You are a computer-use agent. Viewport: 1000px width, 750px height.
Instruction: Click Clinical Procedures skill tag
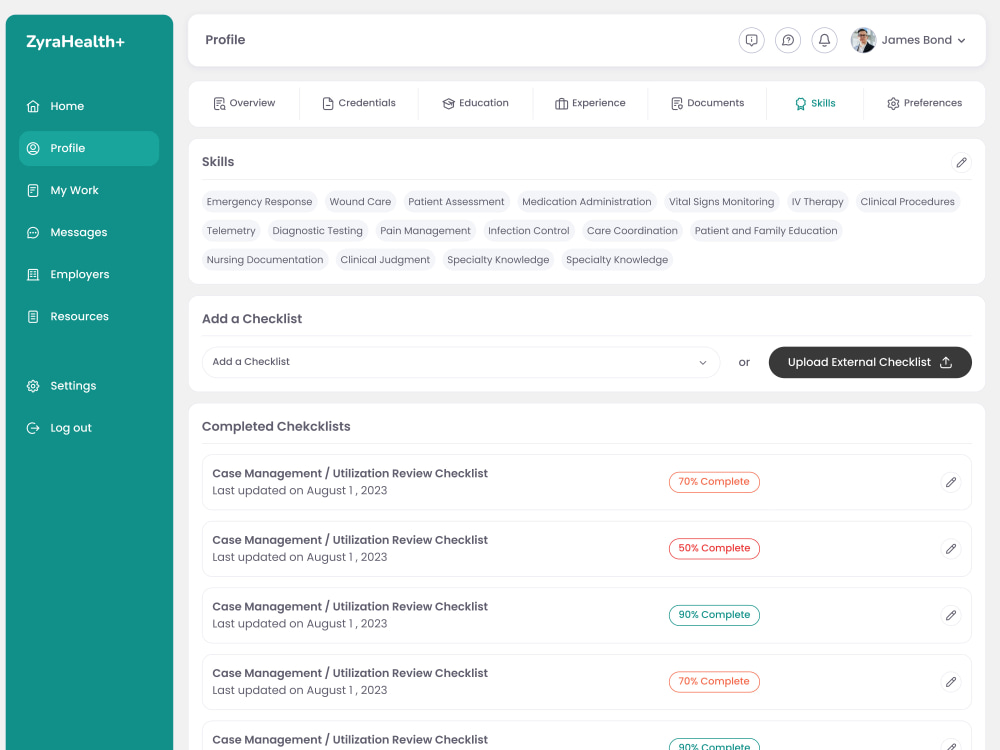pos(907,202)
